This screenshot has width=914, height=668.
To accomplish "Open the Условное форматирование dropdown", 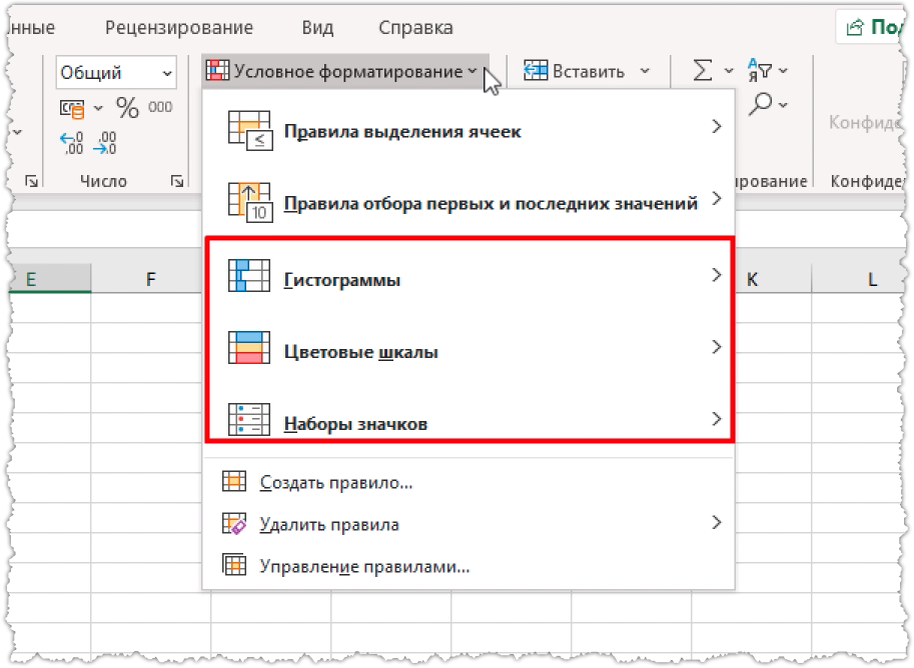I will pyautogui.click(x=344, y=71).
